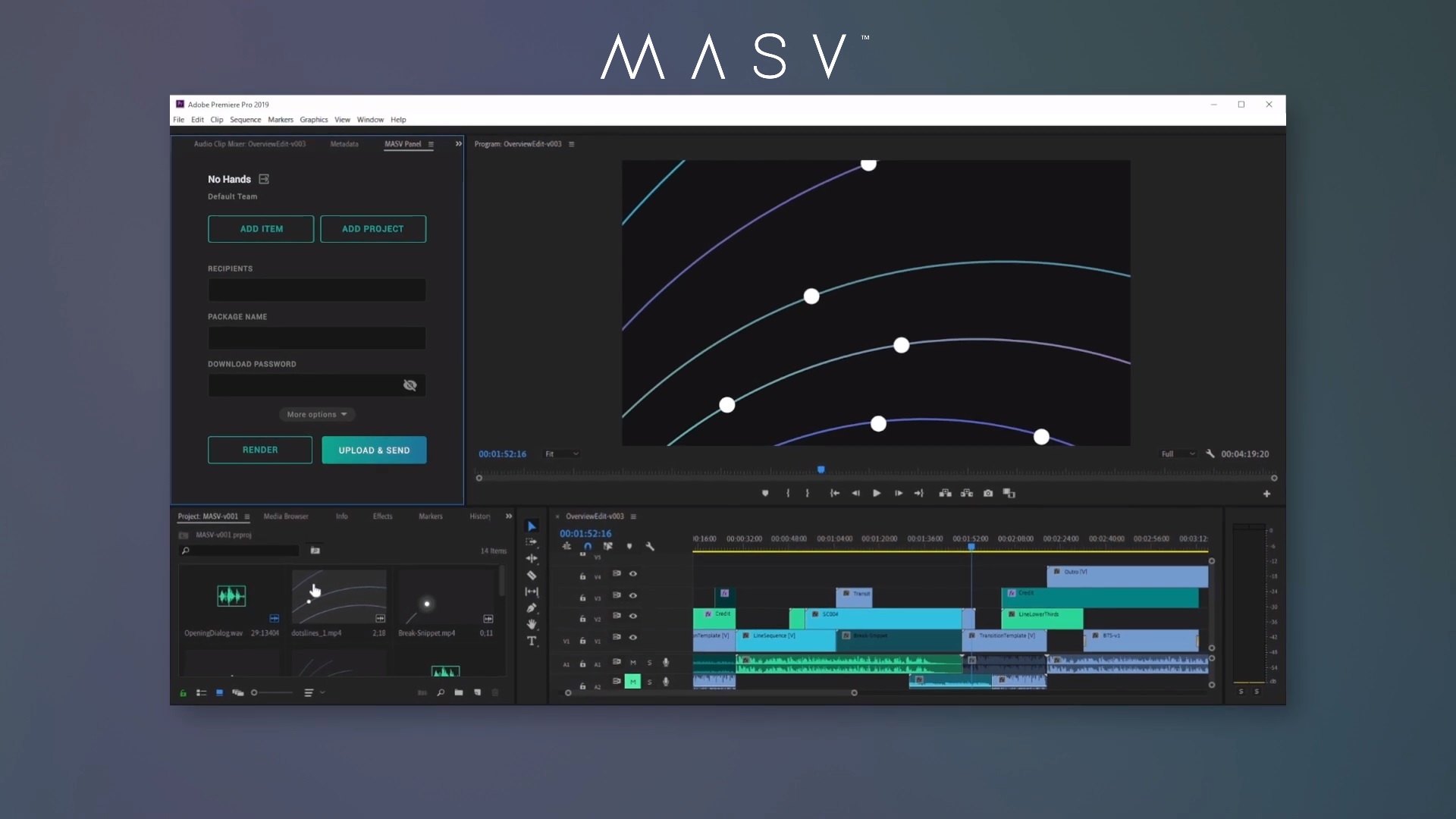Click the Wrench settings icon in timeline
The image size is (1456, 819).
(x=651, y=547)
